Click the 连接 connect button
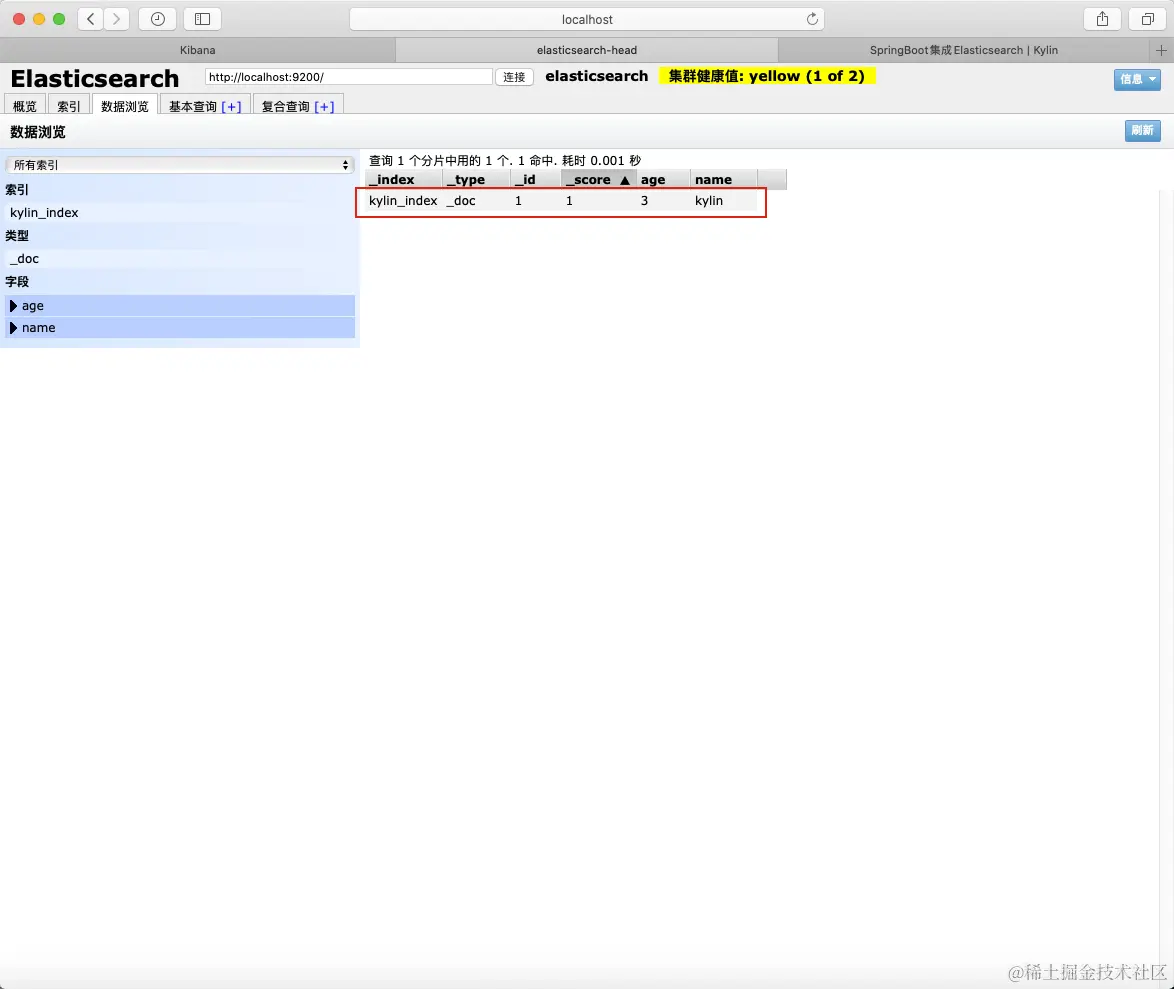The height and width of the screenshot is (989, 1174). point(513,76)
